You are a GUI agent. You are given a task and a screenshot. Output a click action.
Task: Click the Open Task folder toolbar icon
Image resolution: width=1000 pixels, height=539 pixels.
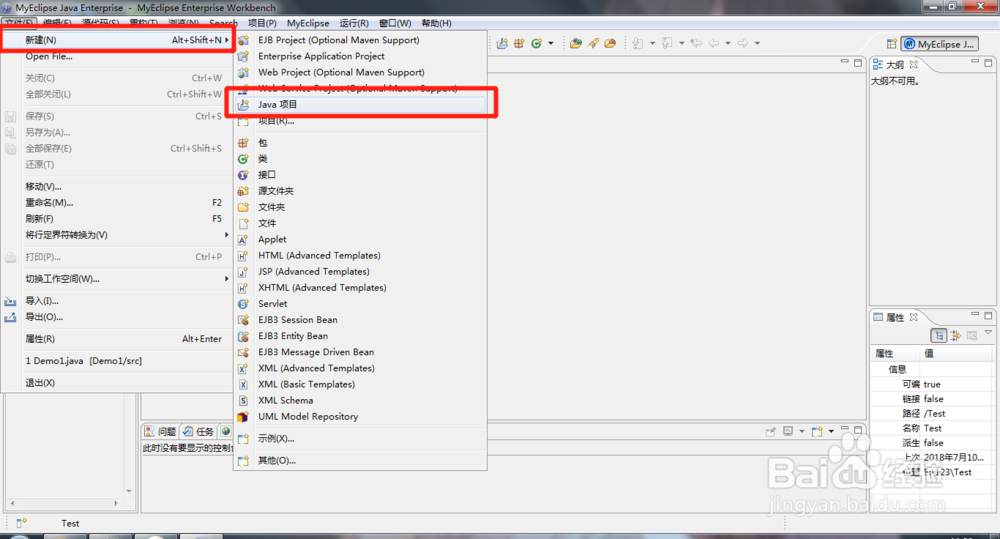tap(610, 43)
